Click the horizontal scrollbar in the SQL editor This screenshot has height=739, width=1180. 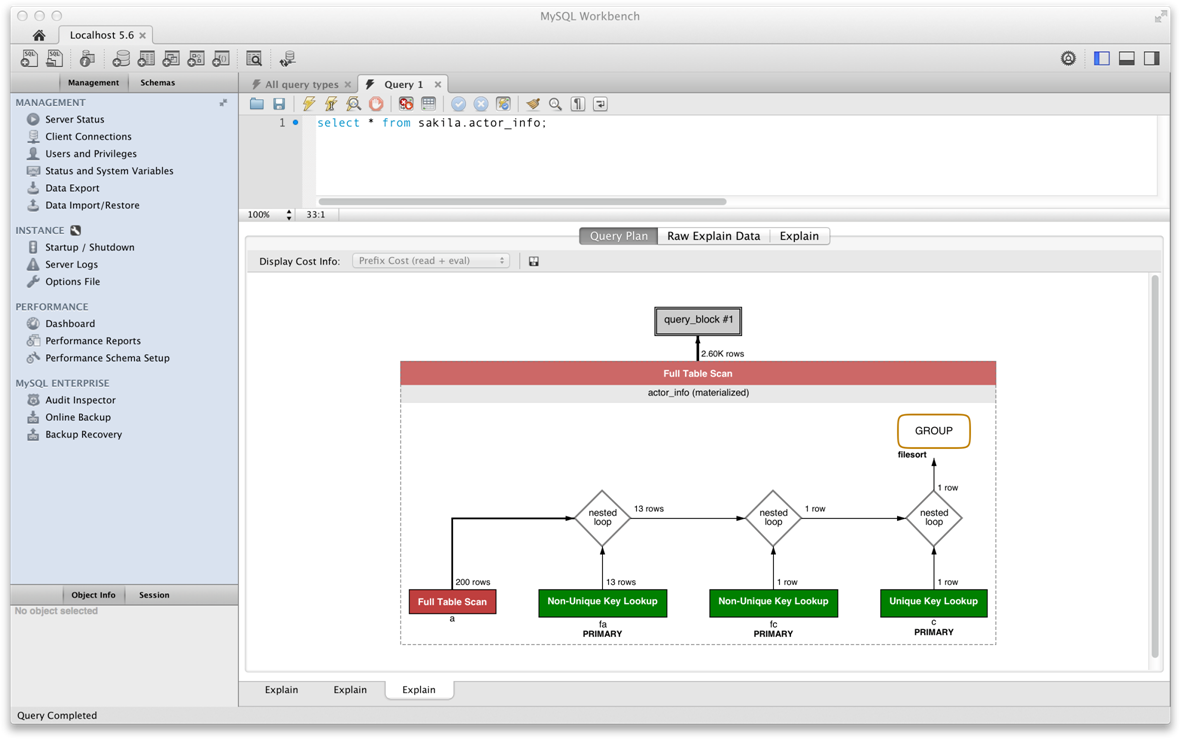coord(522,202)
